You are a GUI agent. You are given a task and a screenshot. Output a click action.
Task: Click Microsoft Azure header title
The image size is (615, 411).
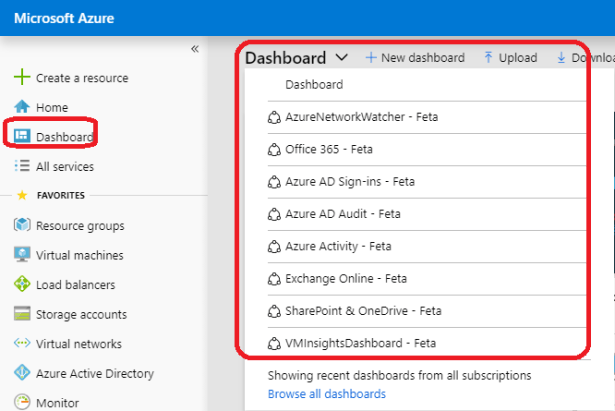click(x=64, y=18)
